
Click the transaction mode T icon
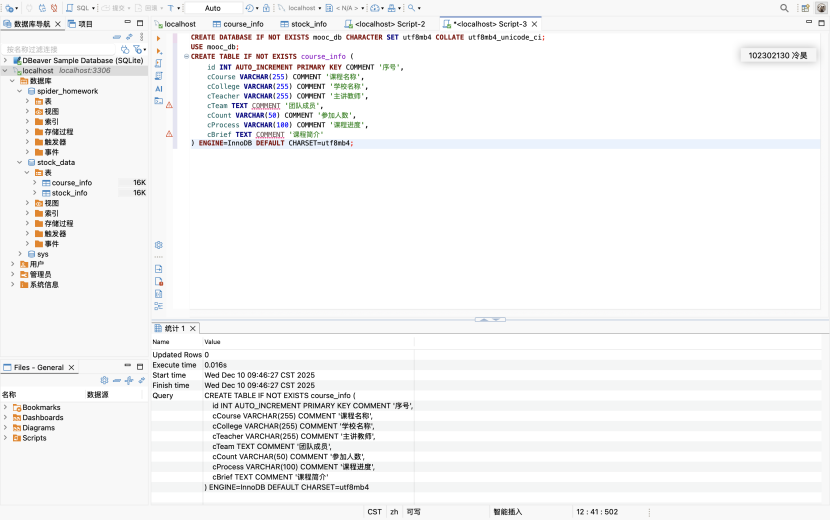pos(170,8)
